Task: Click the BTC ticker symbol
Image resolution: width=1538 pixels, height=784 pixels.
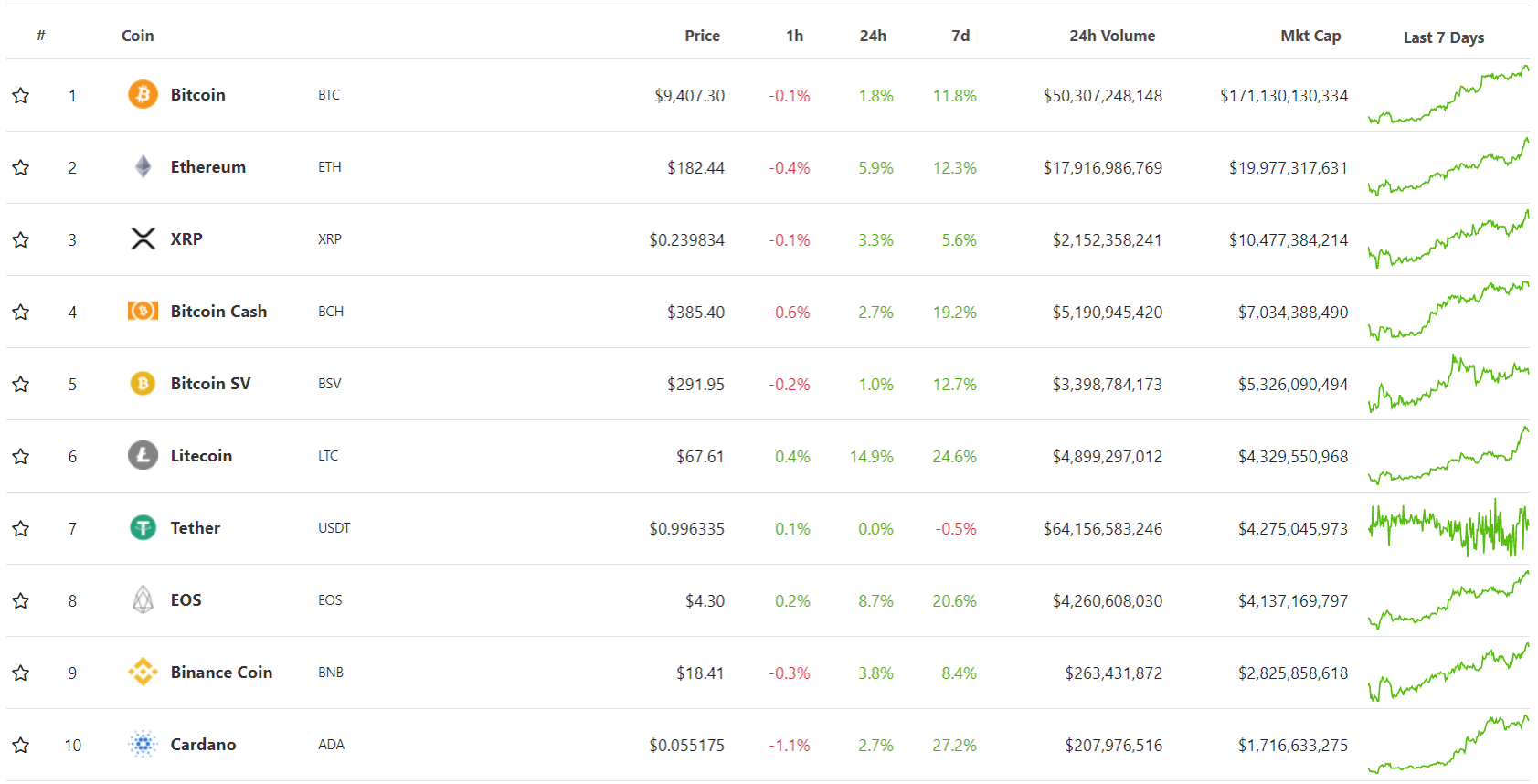Action: (329, 95)
